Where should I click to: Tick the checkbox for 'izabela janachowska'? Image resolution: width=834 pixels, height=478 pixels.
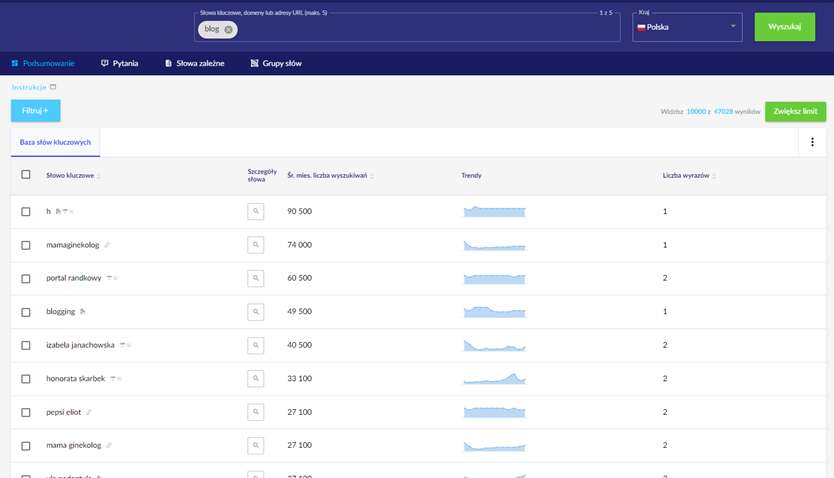(x=26, y=345)
